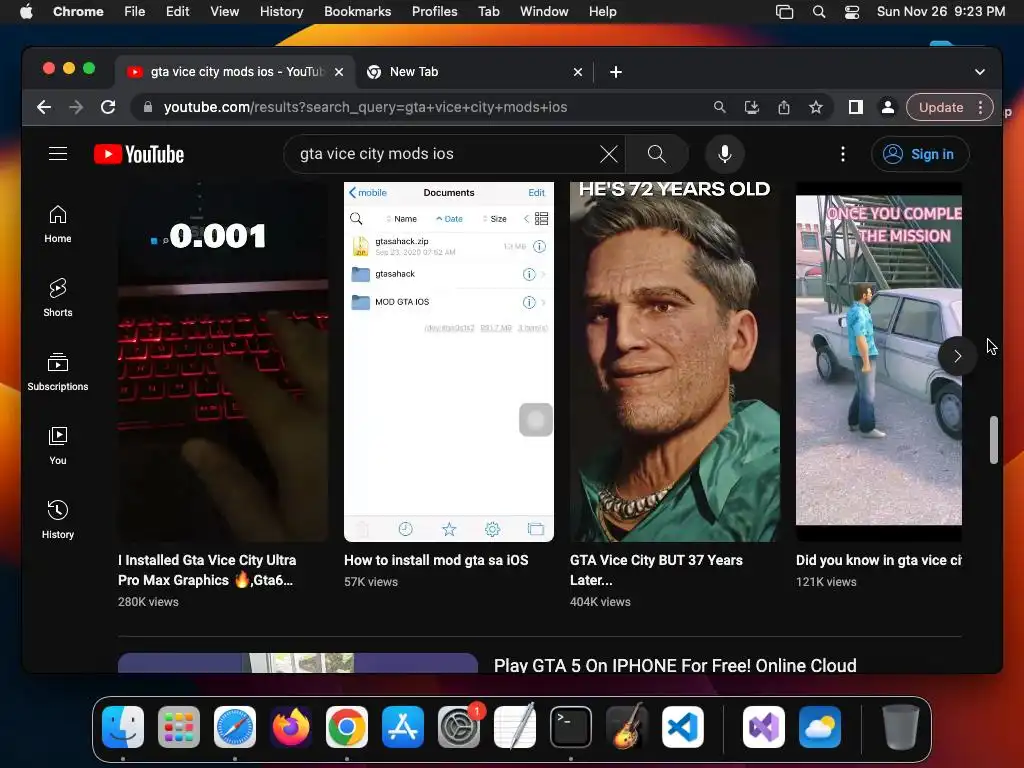
Task: Open the History menu in menu bar
Action: point(281,11)
